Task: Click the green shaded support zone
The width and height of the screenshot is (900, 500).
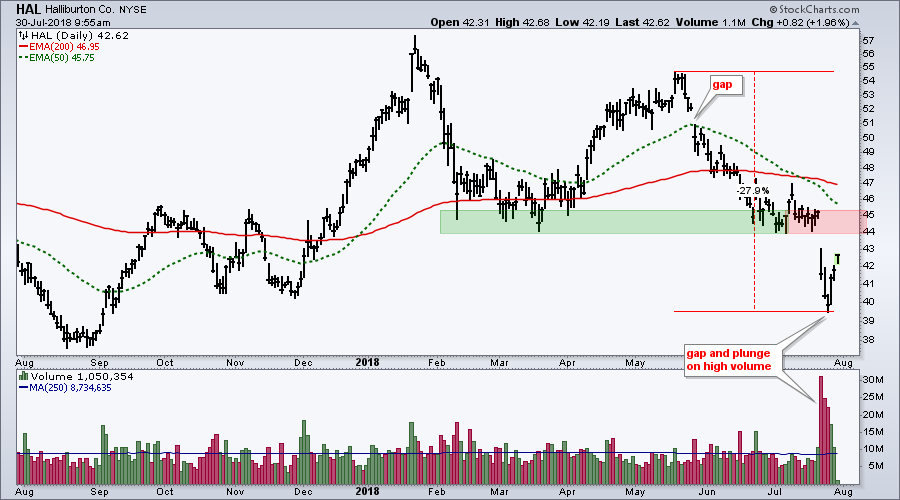Action: pyautogui.click(x=614, y=222)
